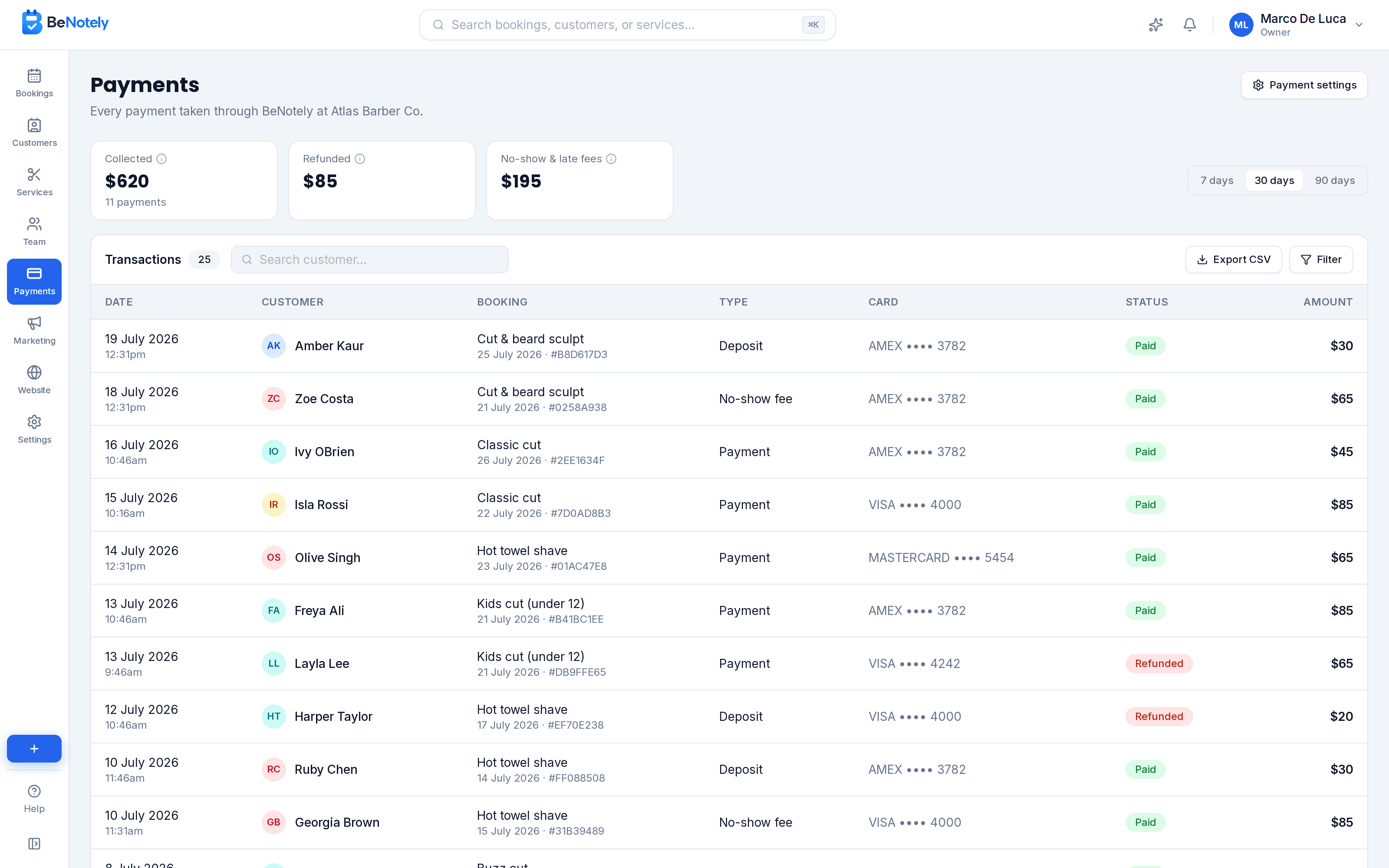This screenshot has width=1389, height=868.
Task: Click Isla Rossi's IR avatar
Action: (x=274, y=505)
